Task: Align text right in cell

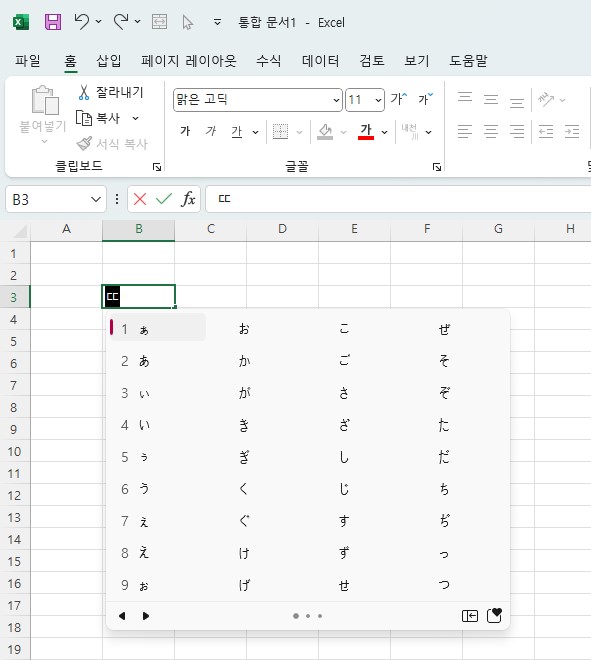Action: point(517,131)
